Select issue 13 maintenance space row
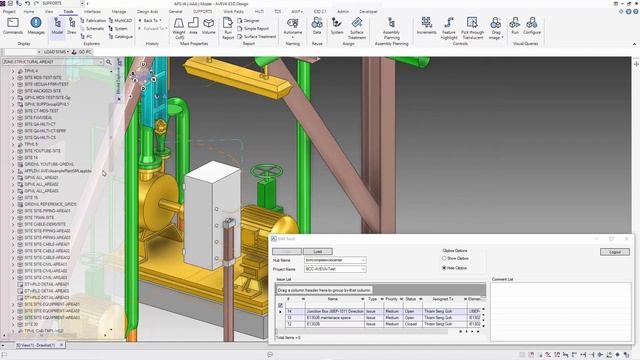The height and width of the screenshot is (360, 640). 383,318
